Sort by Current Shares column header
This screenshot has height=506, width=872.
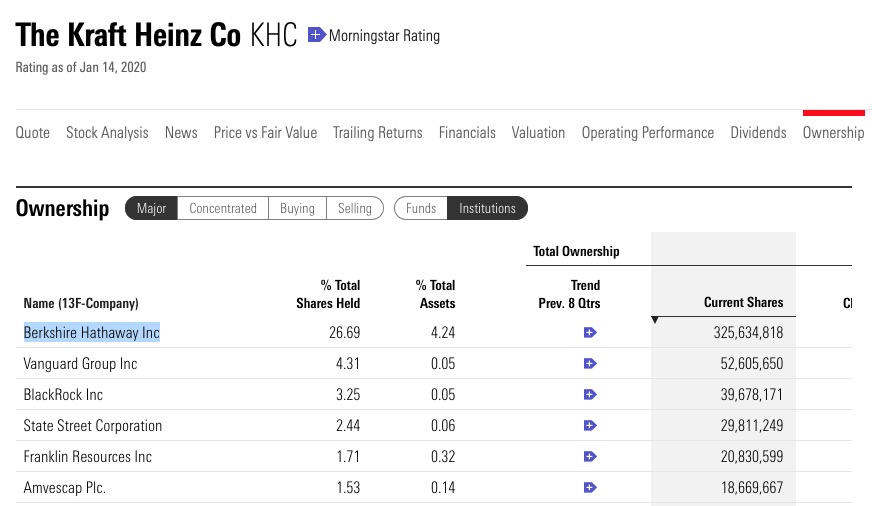(744, 302)
